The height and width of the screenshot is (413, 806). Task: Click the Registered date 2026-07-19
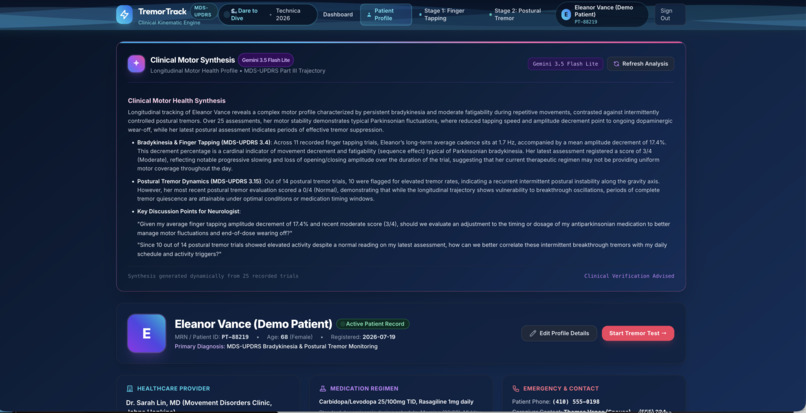tap(379, 337)
